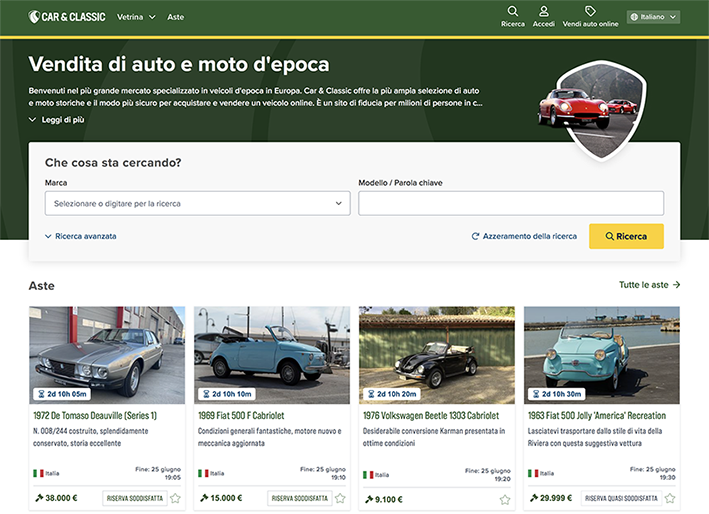
Task: Favorite the Volkswagen Beetle 1303 Cabriolet star
Action: pyautogui.click(x=505, y=500)
